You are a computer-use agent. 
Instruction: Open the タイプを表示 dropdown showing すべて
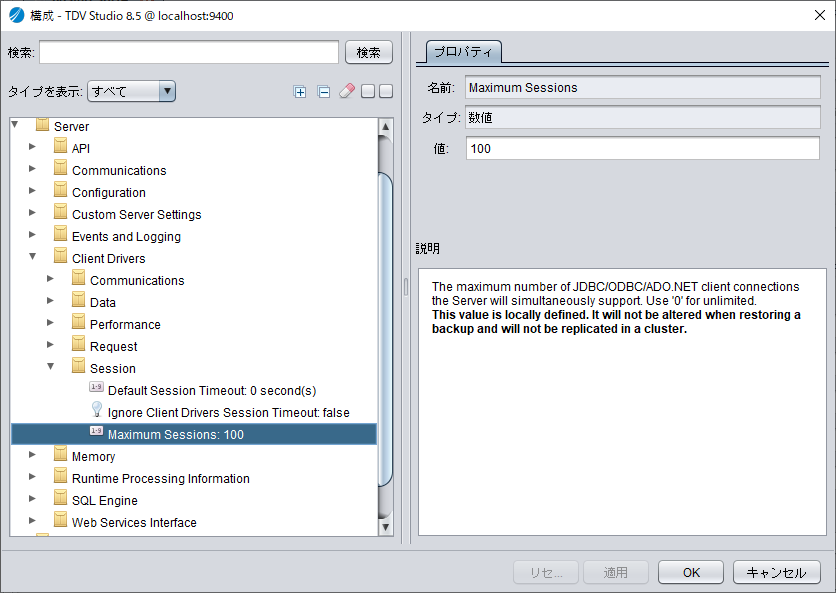[x=131, y=91]
